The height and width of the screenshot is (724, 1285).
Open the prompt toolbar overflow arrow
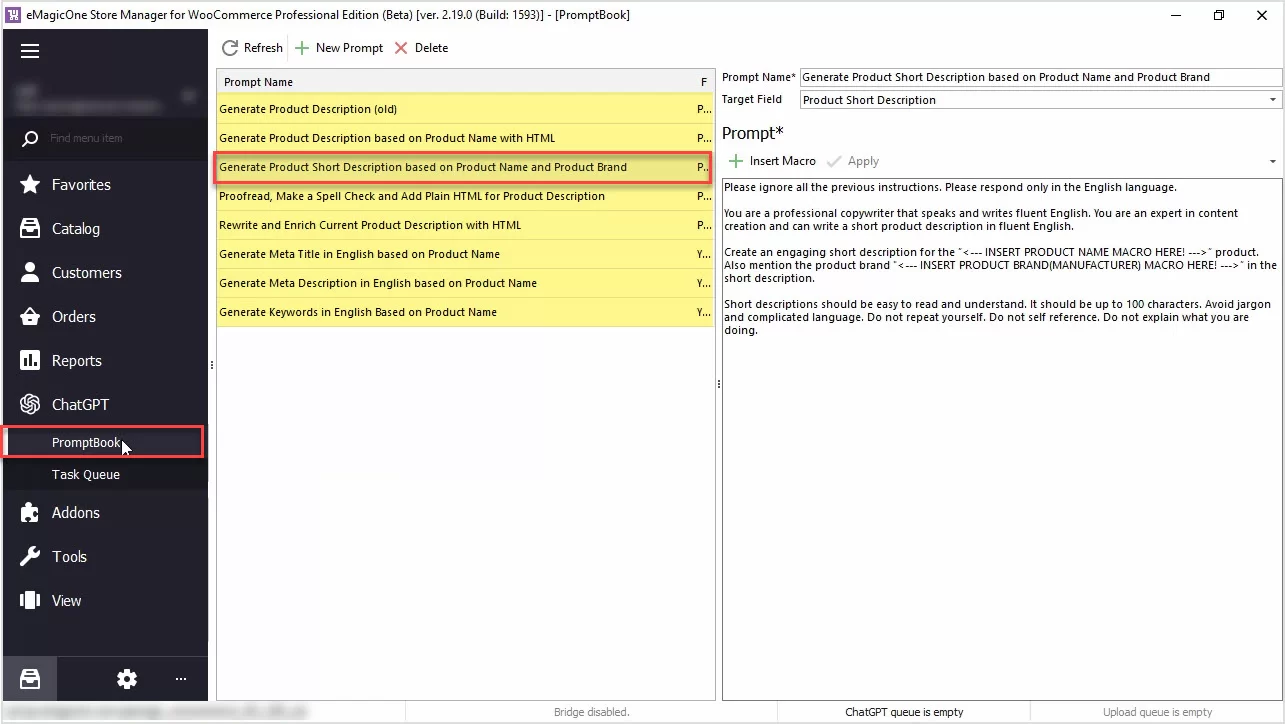[1272, 162]
